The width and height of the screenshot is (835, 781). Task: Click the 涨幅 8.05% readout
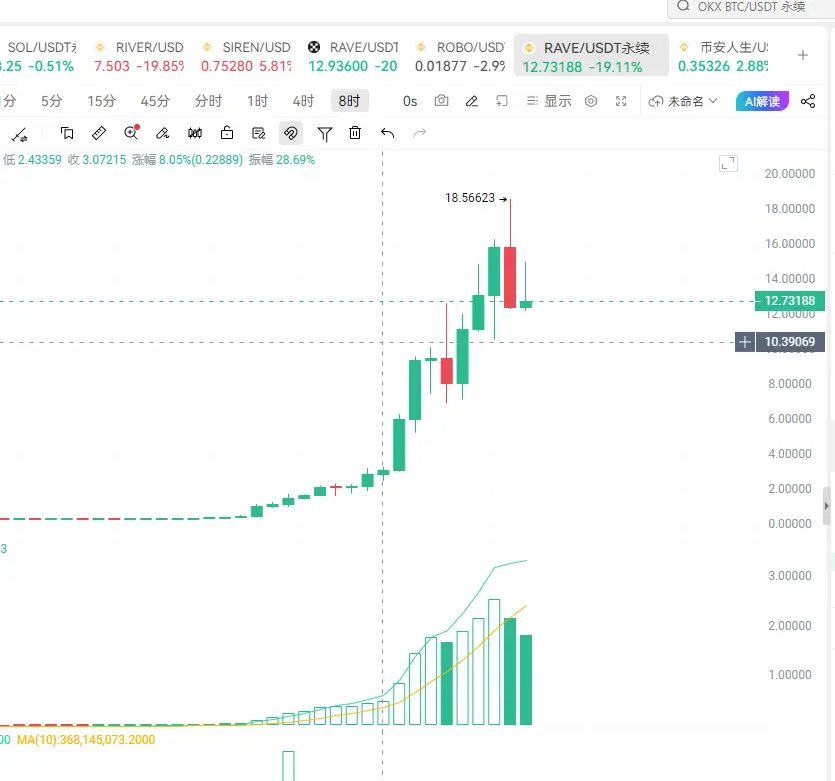pyautogui.click(x=187, y=160)
